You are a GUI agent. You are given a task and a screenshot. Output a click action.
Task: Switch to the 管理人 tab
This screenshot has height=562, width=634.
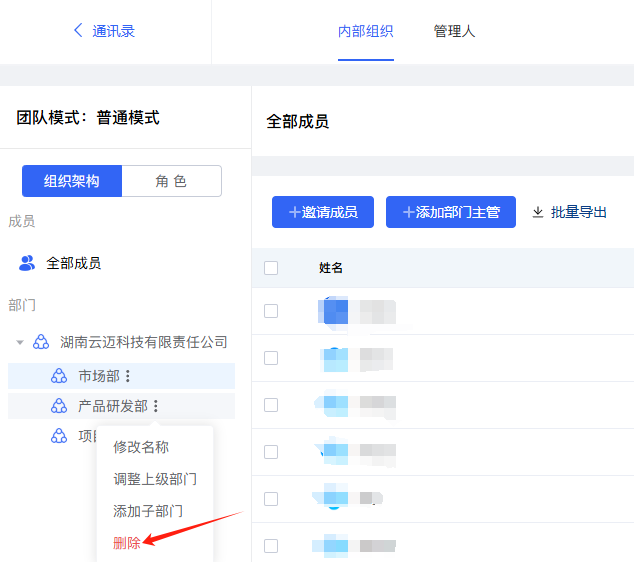click(454, 31)
